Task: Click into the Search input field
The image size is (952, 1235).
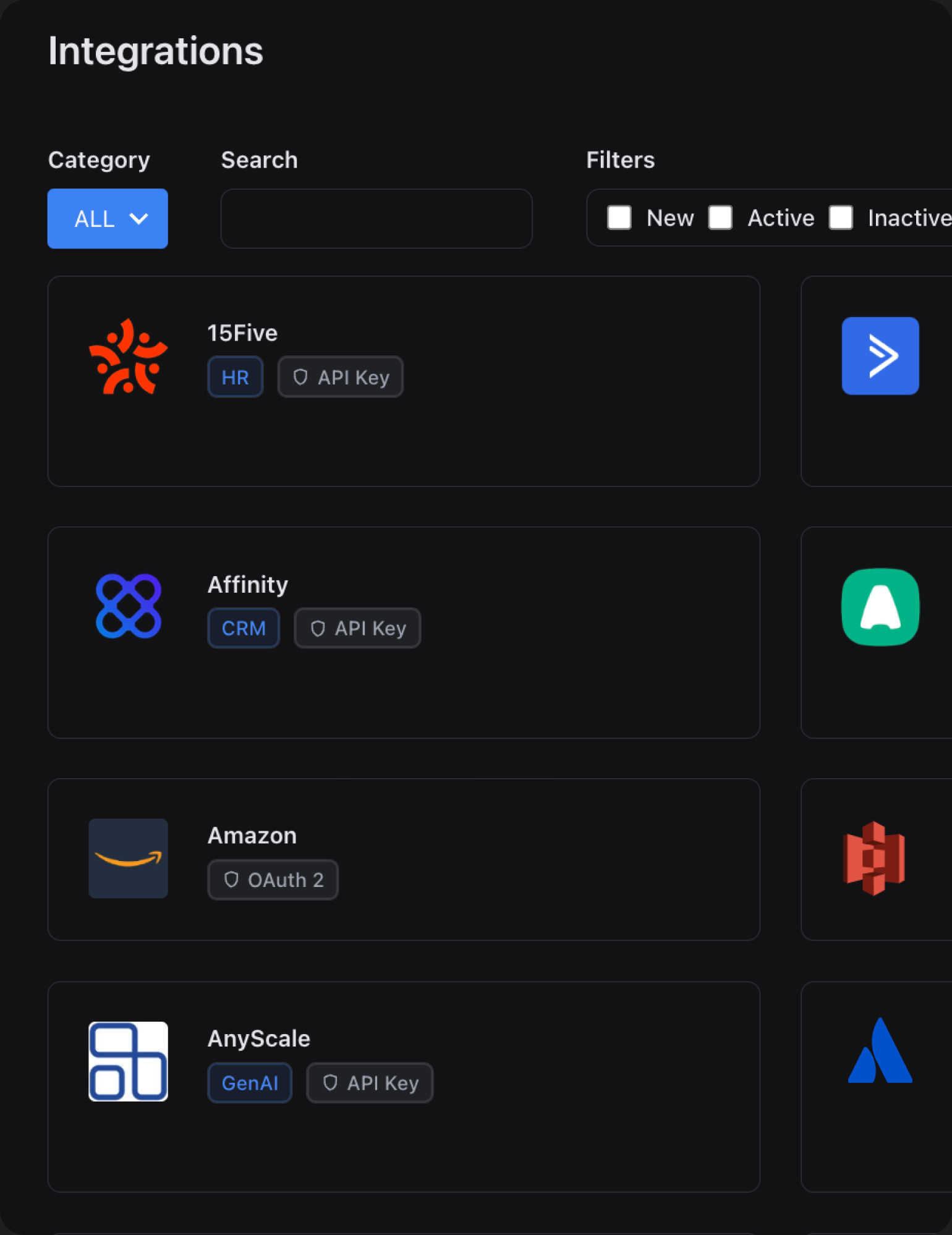Action: coord(376,219)
